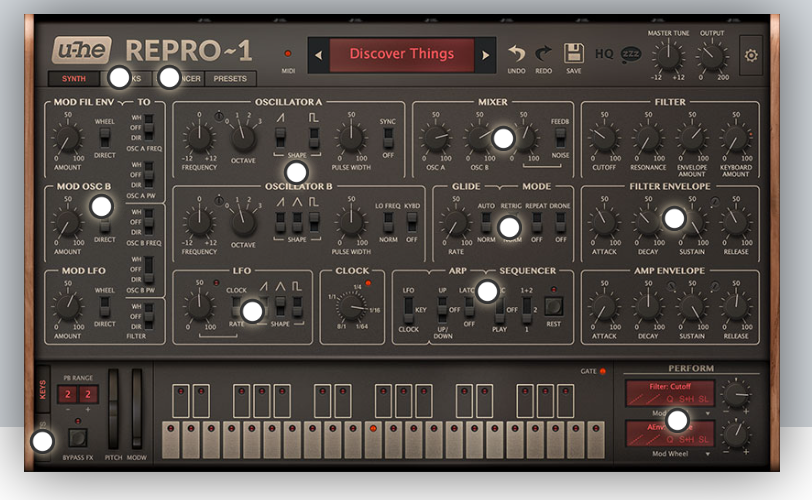Open settings with the gear icon

[750, 55]
